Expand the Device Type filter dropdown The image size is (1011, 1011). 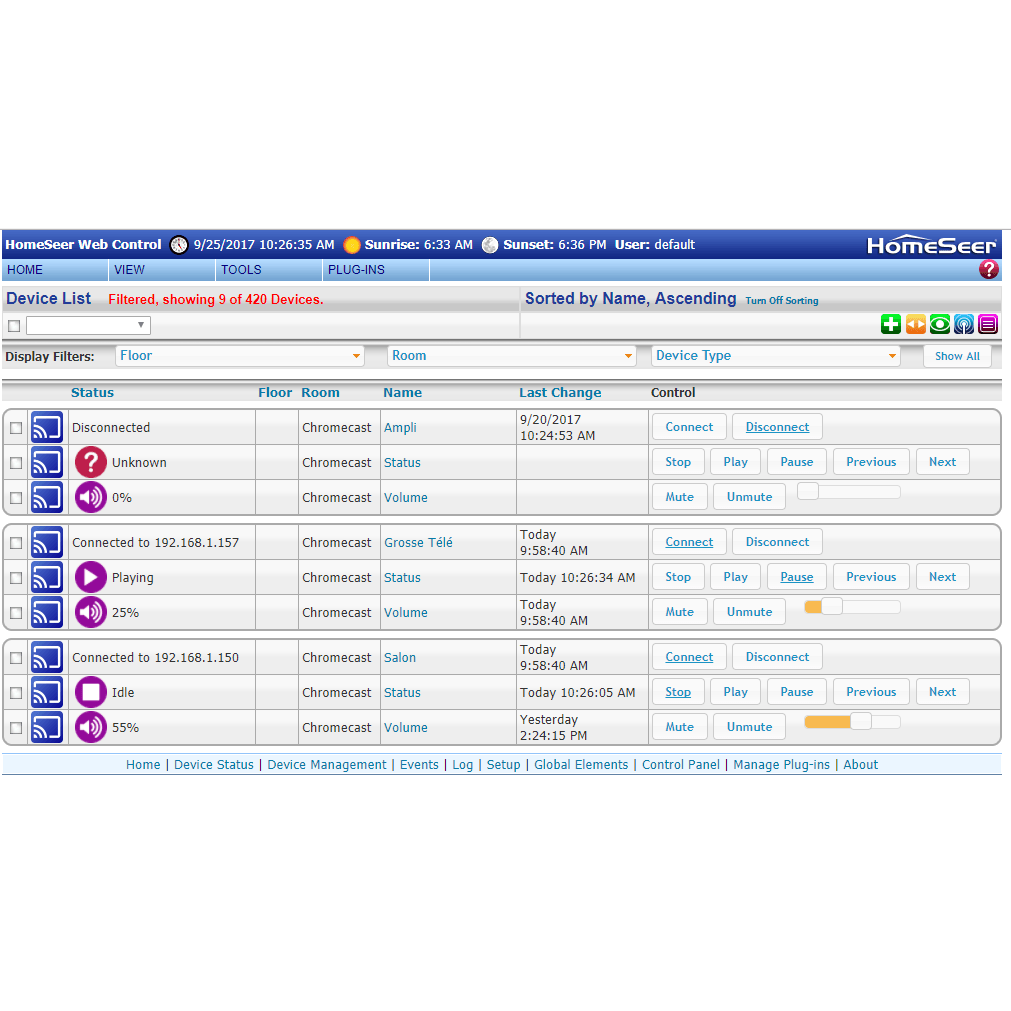(x=776, y=356)
